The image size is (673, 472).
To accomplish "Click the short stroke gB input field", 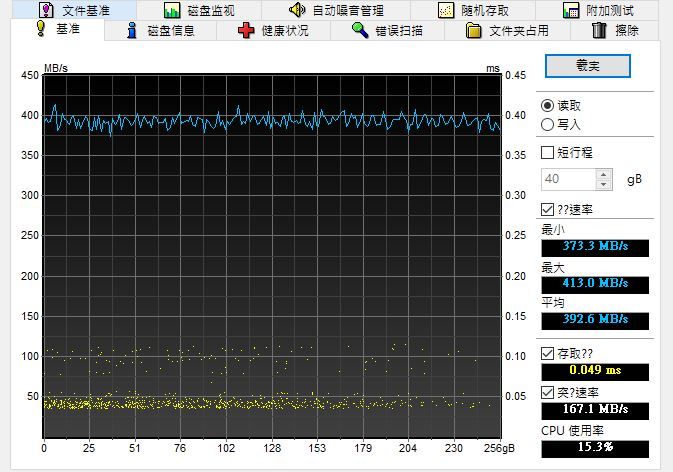I will click(x=568, y=179).
